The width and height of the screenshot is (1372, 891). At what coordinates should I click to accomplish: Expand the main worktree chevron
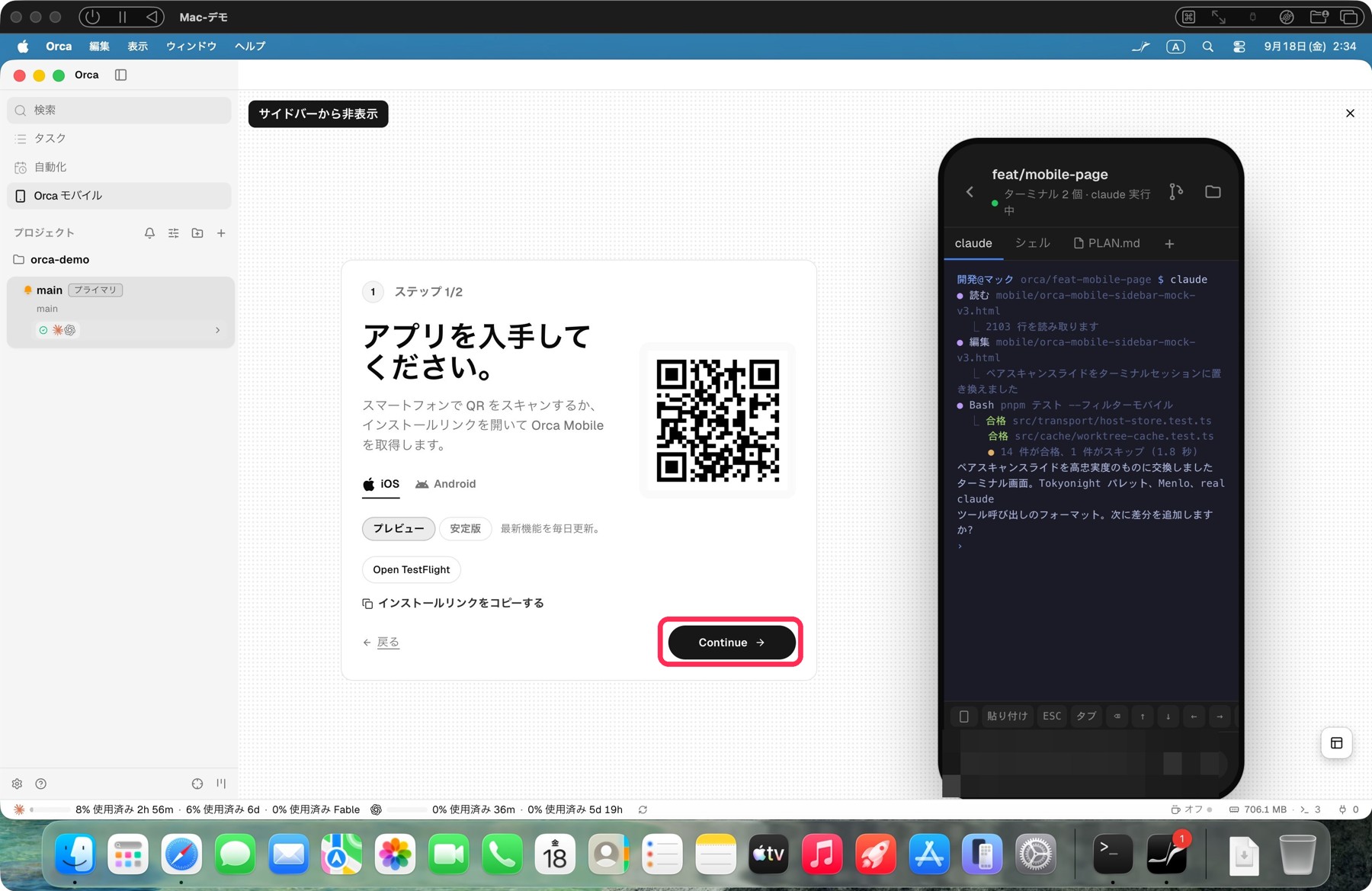point(217,330)
